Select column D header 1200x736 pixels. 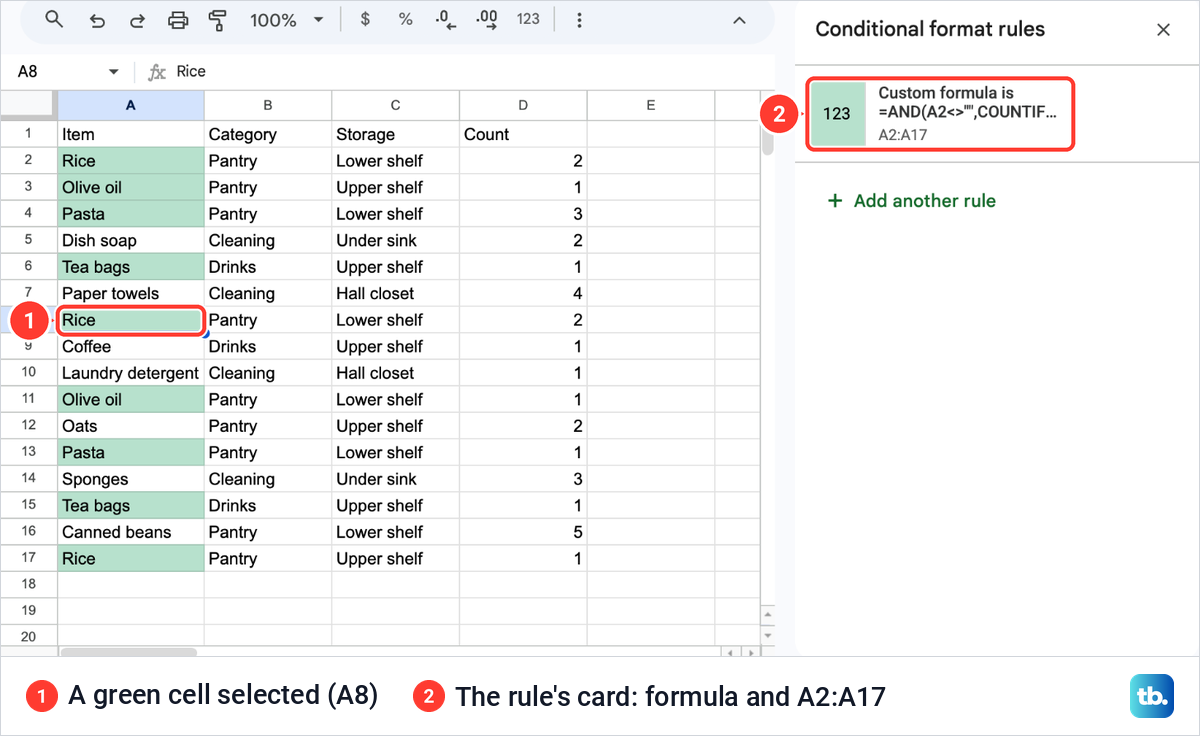tap(524, 105)
